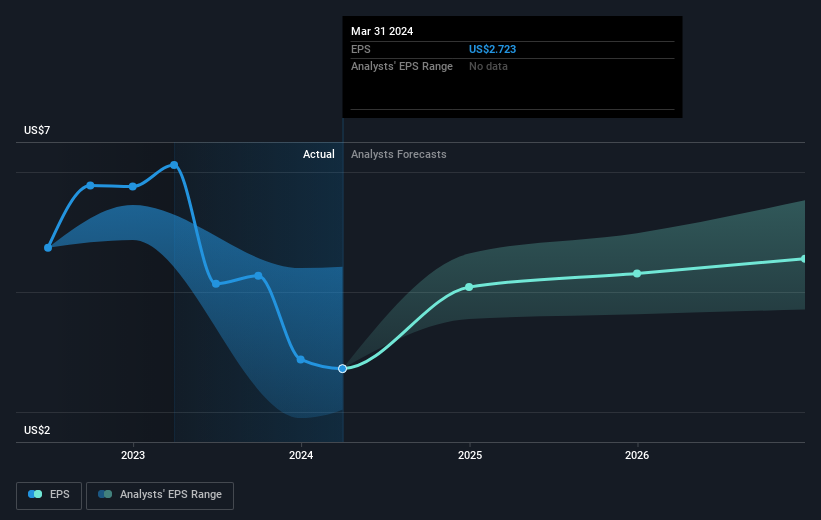Screen dimensions: 821x520
Task: Click the US$2.723 EPS value in tooltip
Action: click(492, 49)
